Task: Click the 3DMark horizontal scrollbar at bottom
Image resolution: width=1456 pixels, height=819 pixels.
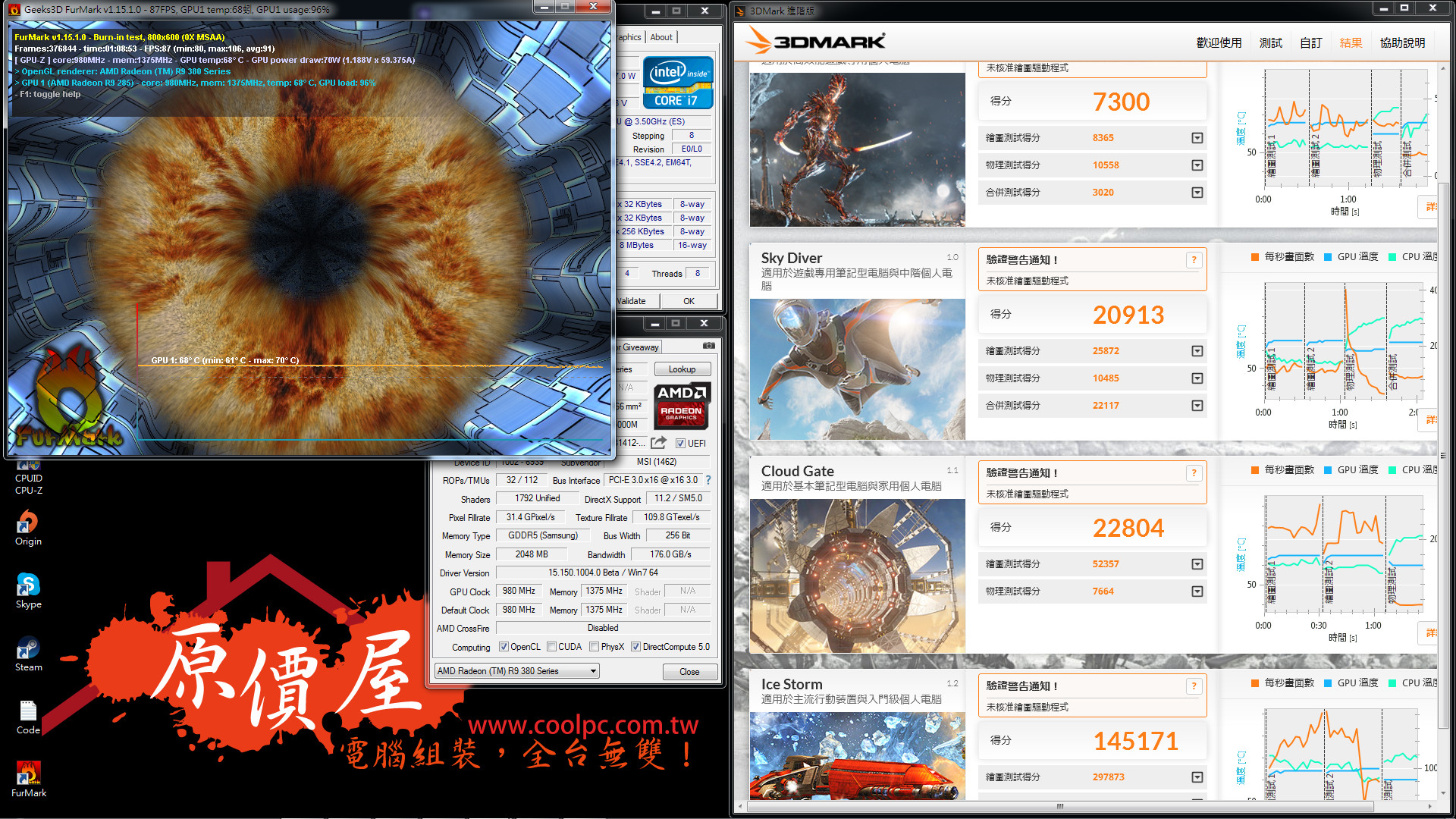Action: (x=1060, y=807)
